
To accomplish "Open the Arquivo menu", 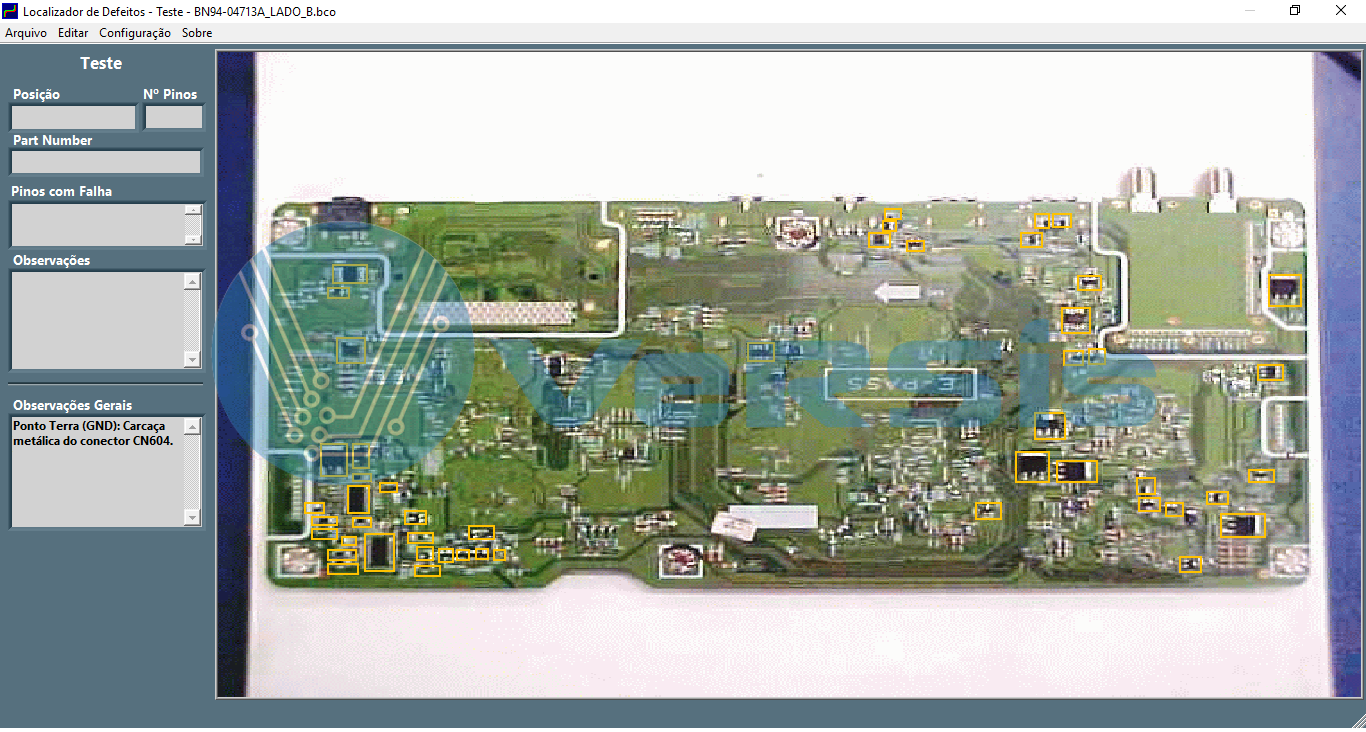I will coord(26,33).
